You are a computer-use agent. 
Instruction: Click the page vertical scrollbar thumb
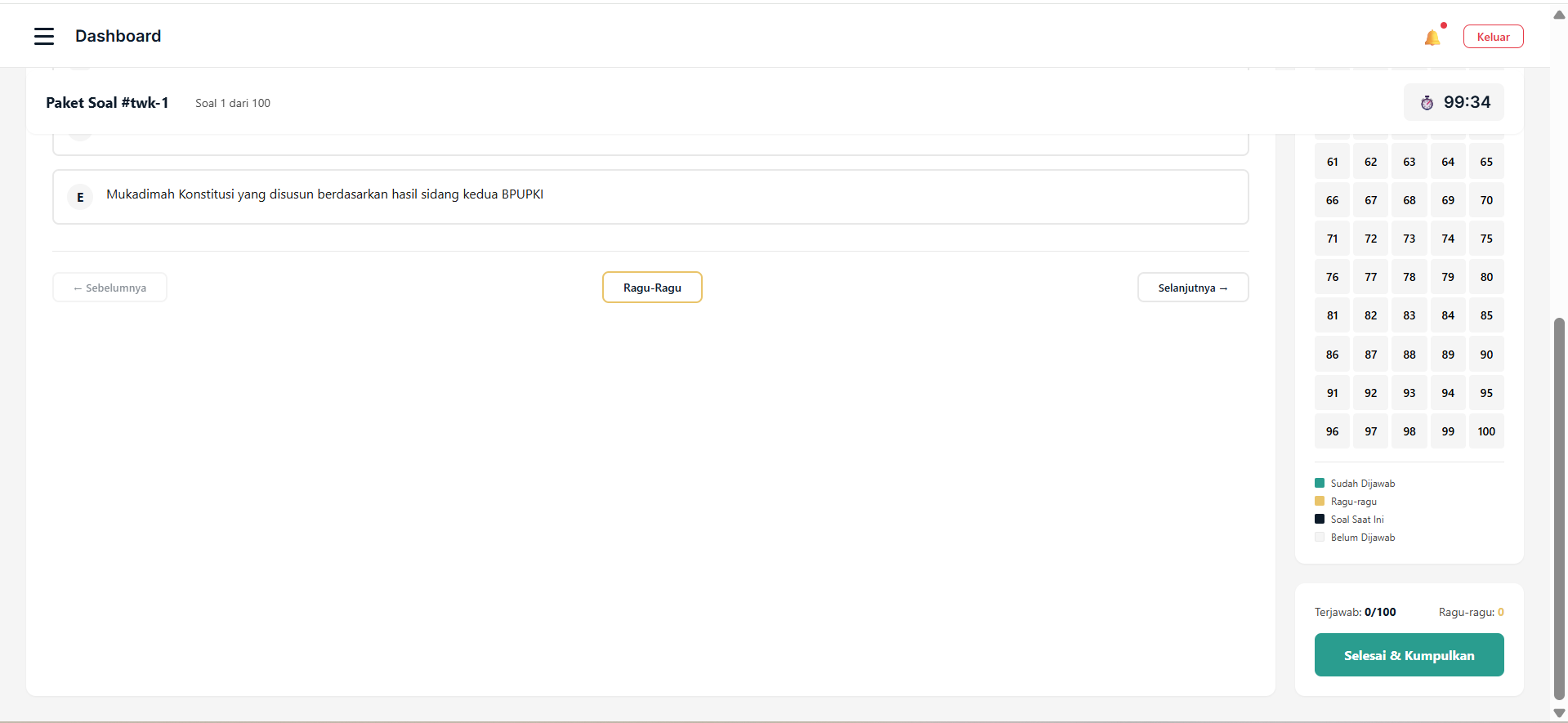click(x=1559, y=507)
